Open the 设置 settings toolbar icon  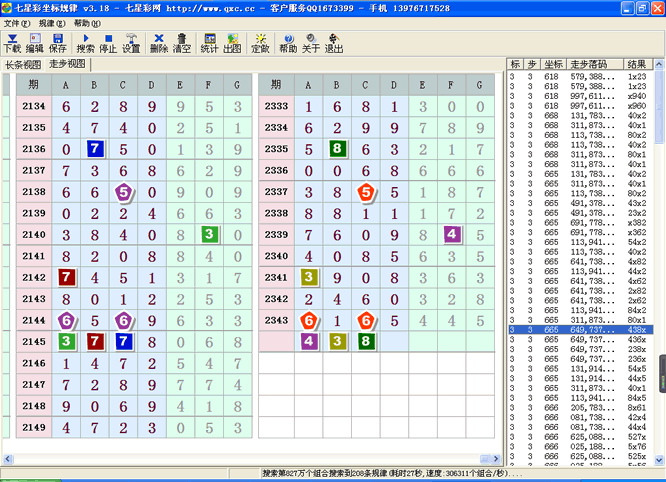[x=131, y=44]
